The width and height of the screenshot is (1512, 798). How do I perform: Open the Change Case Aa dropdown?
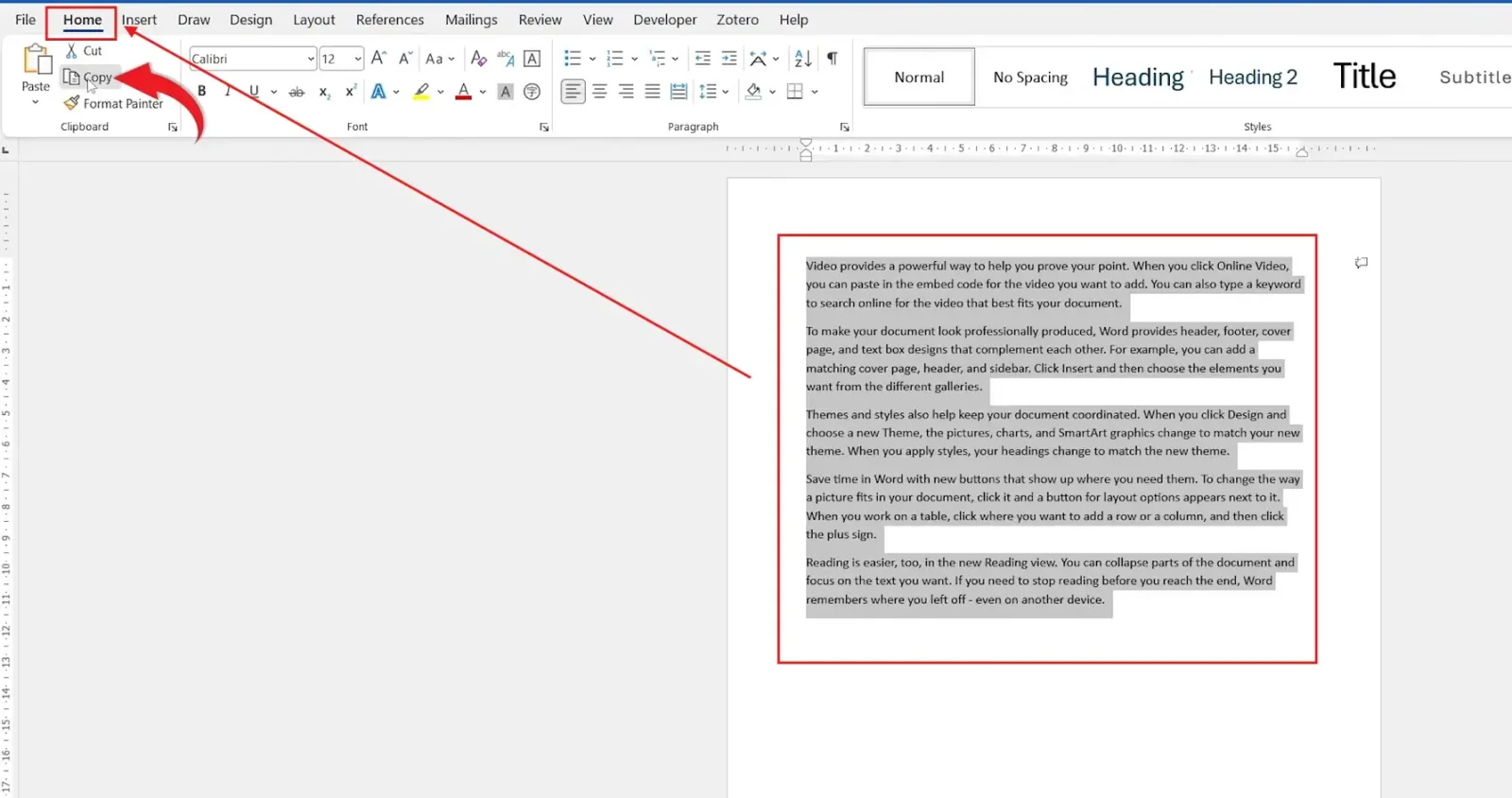coord(440,59)
